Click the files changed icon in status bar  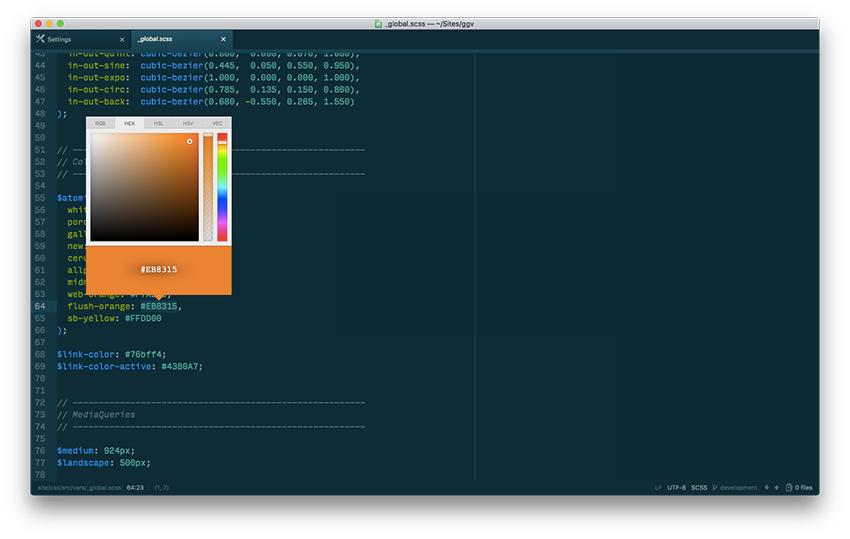pyautogui.click(x=789, y=488)
